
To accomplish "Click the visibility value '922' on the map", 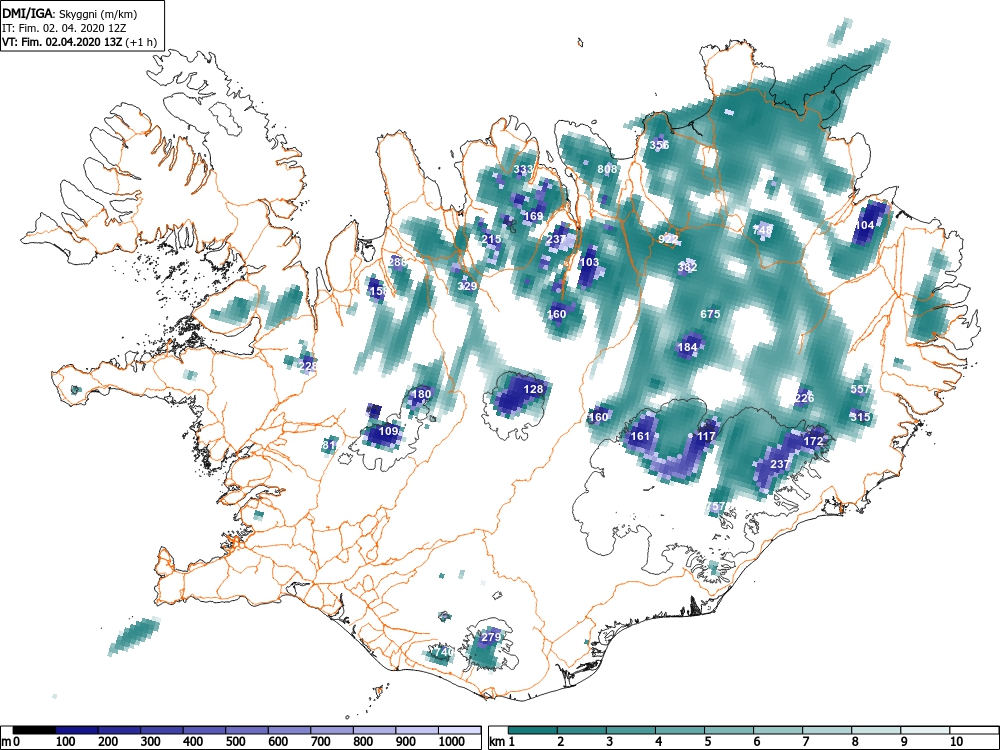I will click(668, 239).
